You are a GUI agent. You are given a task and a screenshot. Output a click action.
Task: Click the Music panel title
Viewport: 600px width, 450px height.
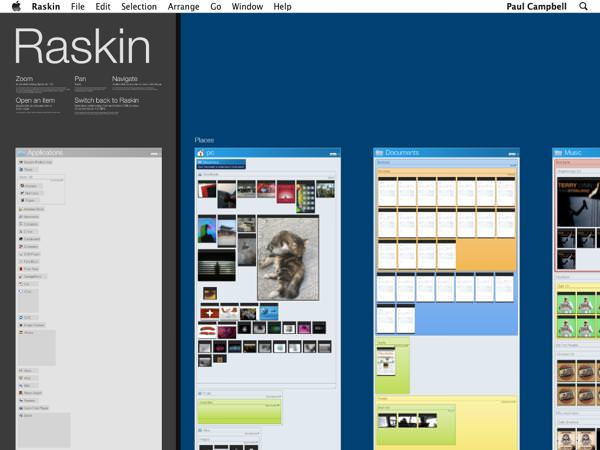573,153
